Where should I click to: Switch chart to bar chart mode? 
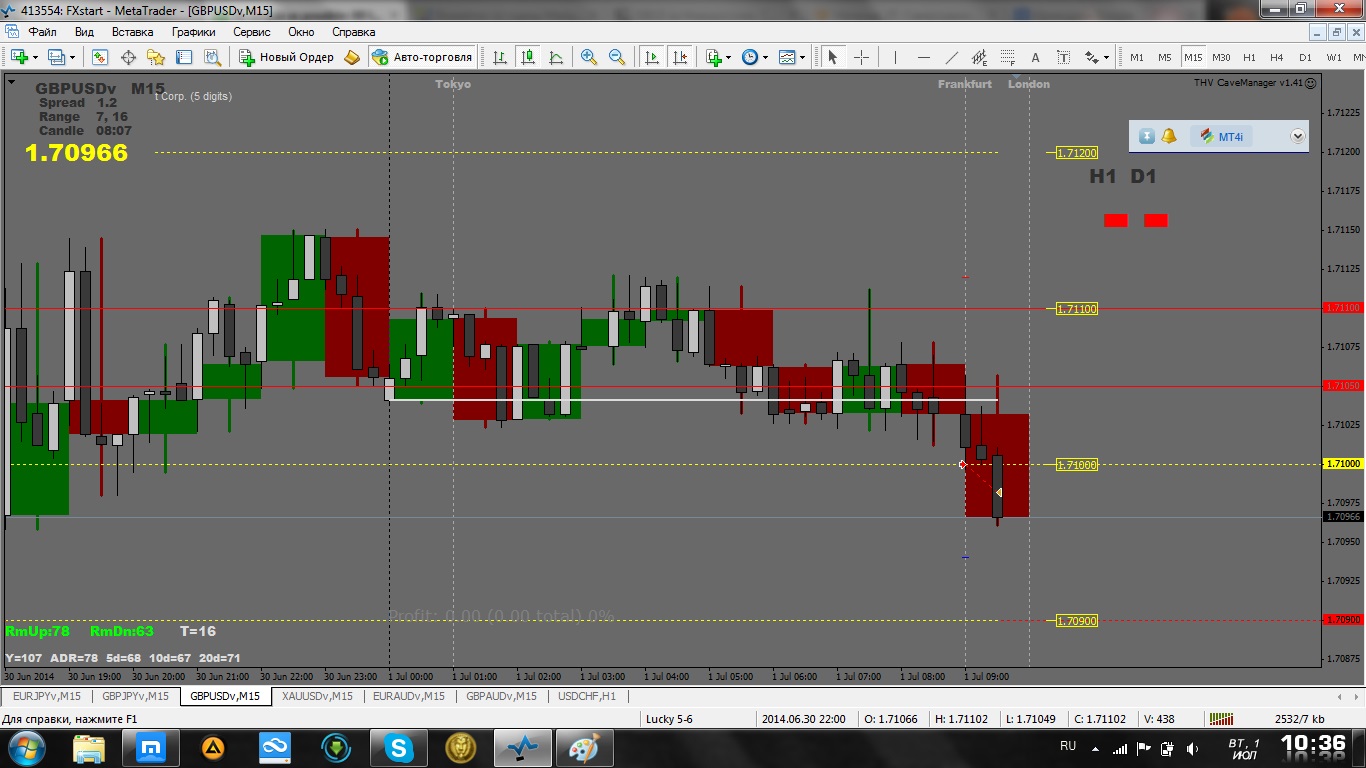pyautogui.click(x=500, y=57)
